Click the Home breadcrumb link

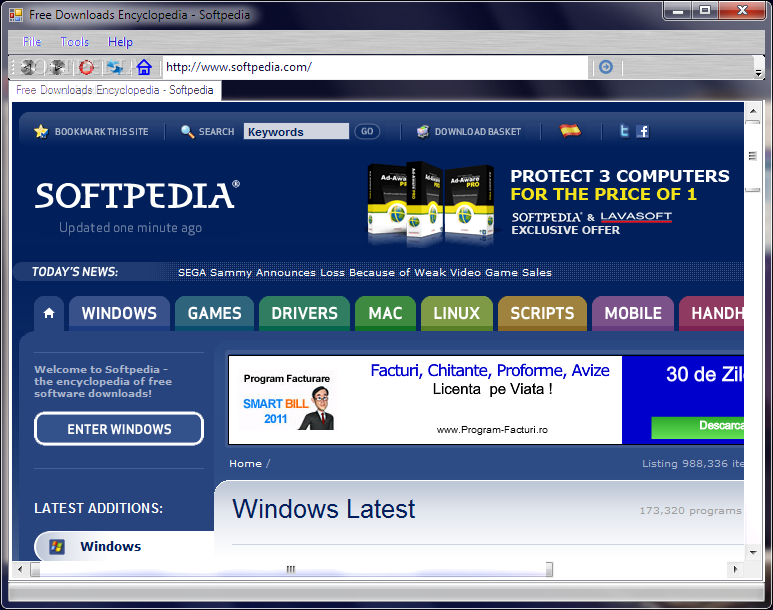246,464
